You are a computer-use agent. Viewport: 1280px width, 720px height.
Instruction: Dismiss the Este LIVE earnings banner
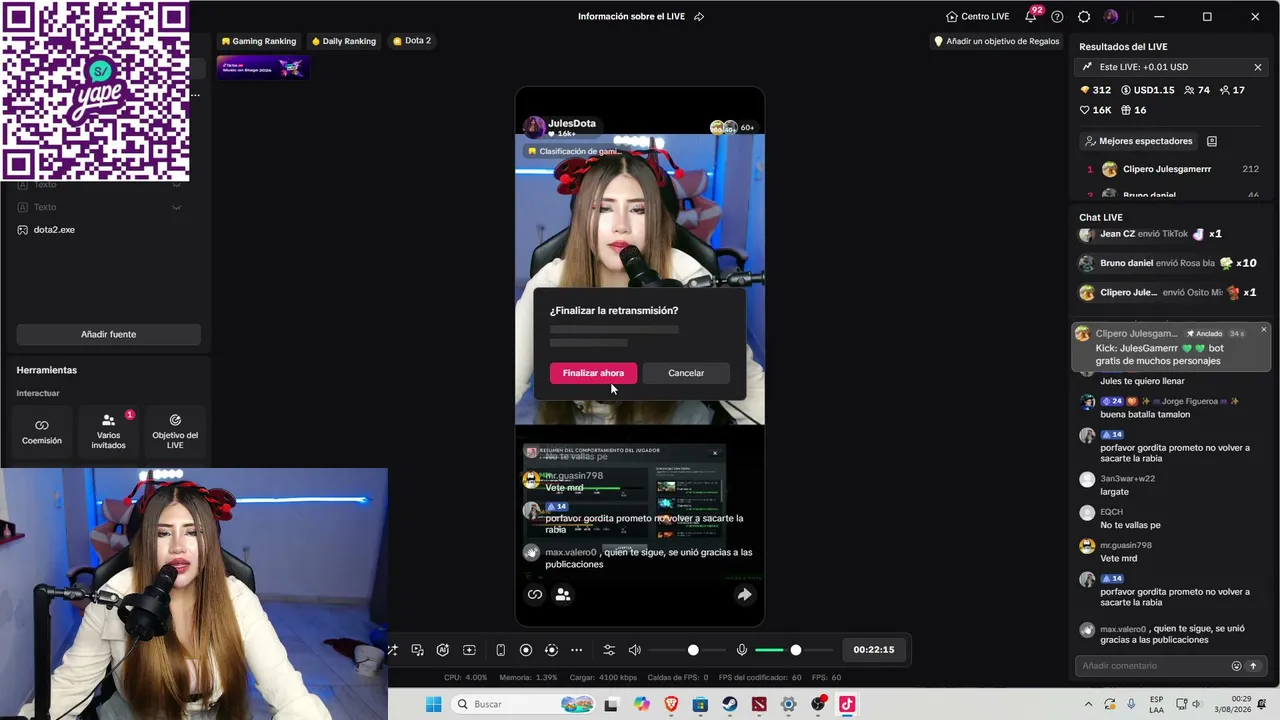pyautogui.click(x=1258, y=67)
